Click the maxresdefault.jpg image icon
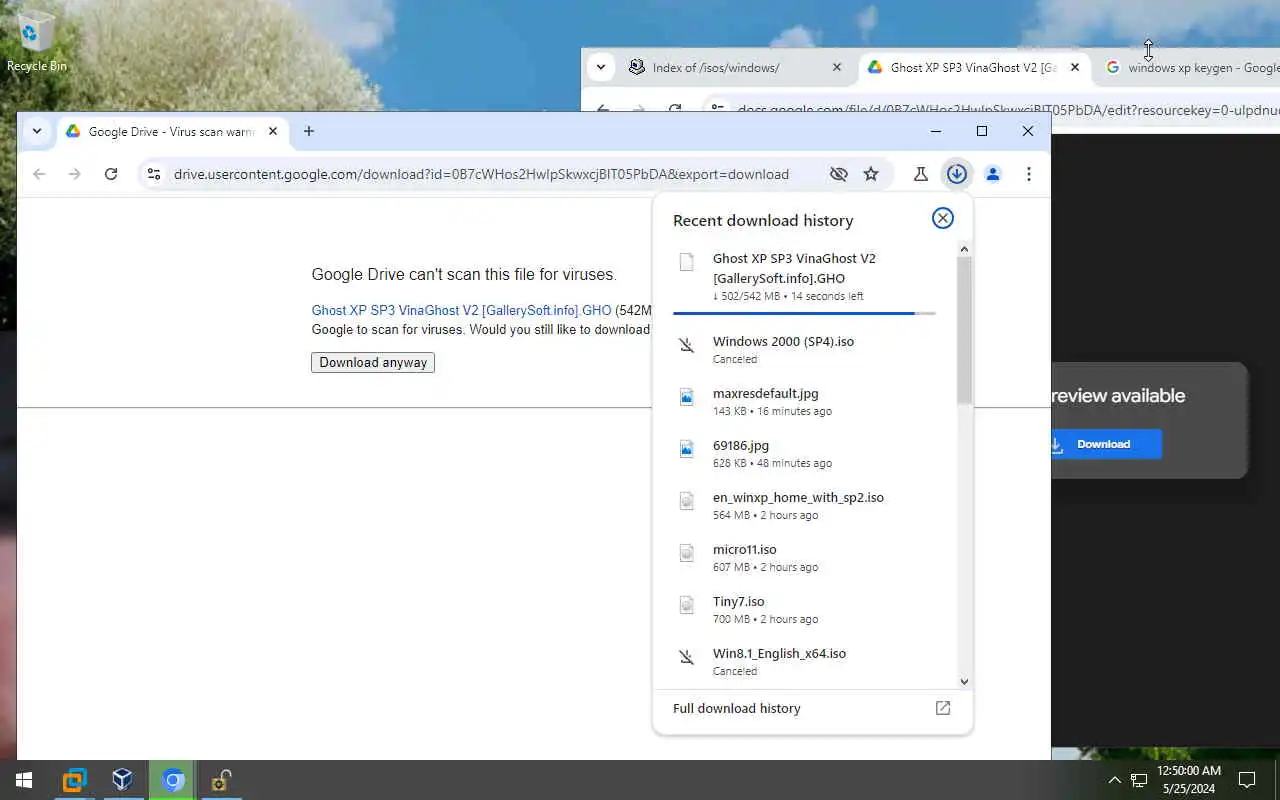Viewport: 1280px width, 800px height. click(687, 397)
